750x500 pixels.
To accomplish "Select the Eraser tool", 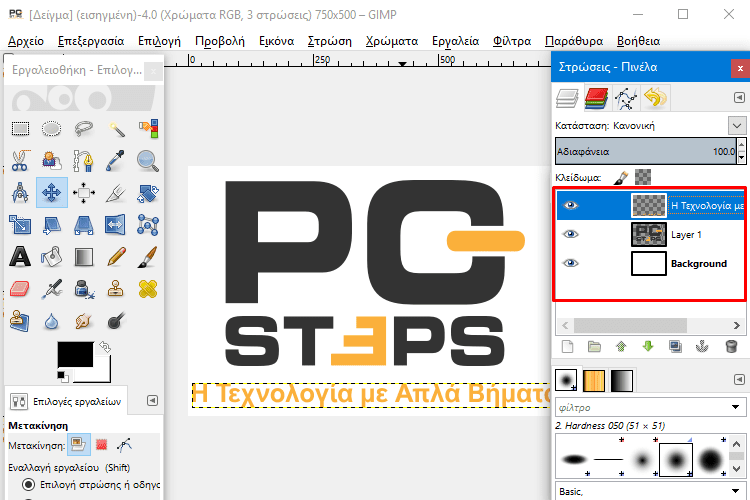I will pos(20,289).
